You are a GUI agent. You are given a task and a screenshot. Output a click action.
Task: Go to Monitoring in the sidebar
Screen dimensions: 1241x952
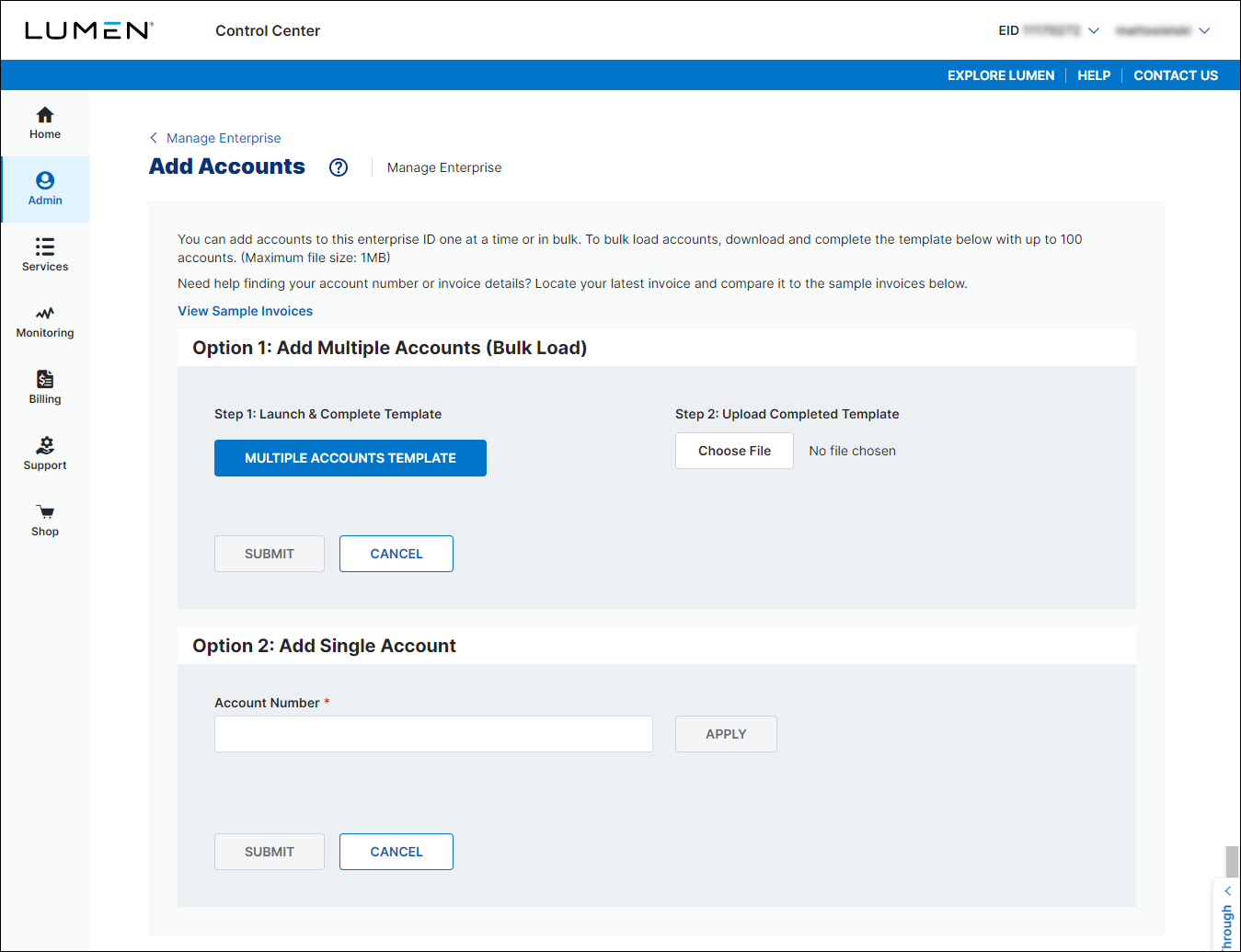click(45, 322)
